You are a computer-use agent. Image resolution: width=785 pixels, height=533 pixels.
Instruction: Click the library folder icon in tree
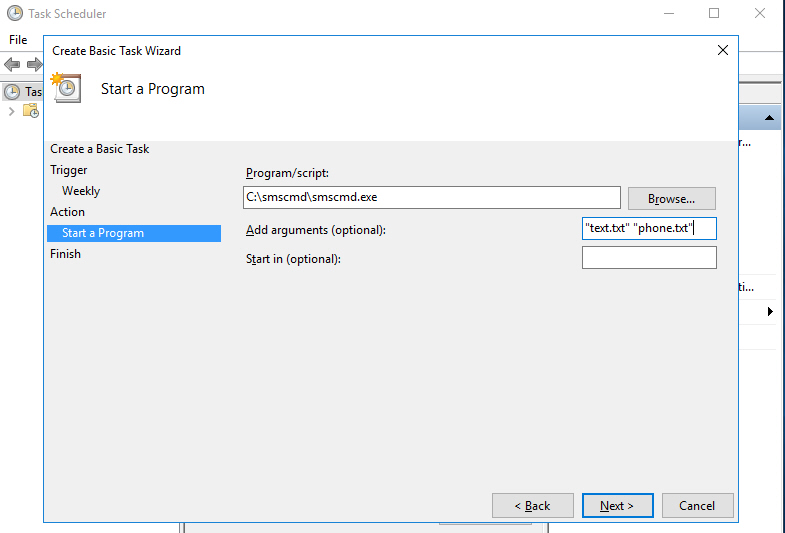(31, 111)
